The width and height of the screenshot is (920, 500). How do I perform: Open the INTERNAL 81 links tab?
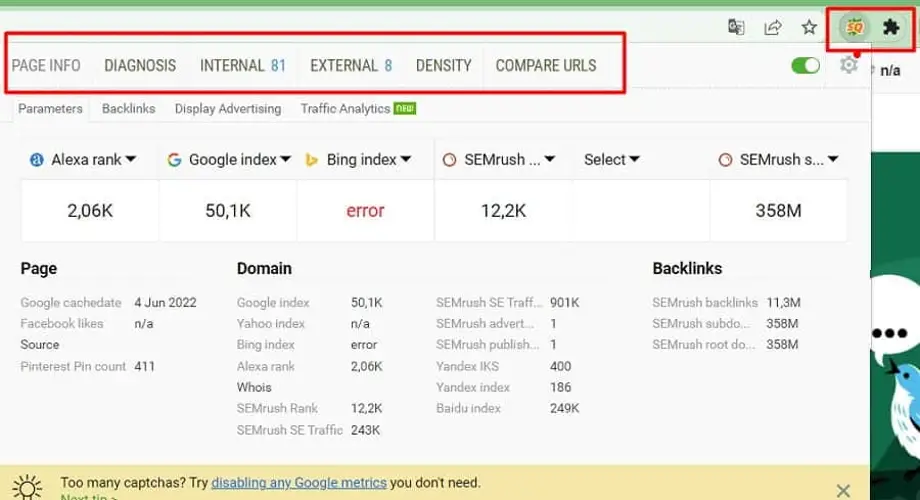[x=242, y=65]
